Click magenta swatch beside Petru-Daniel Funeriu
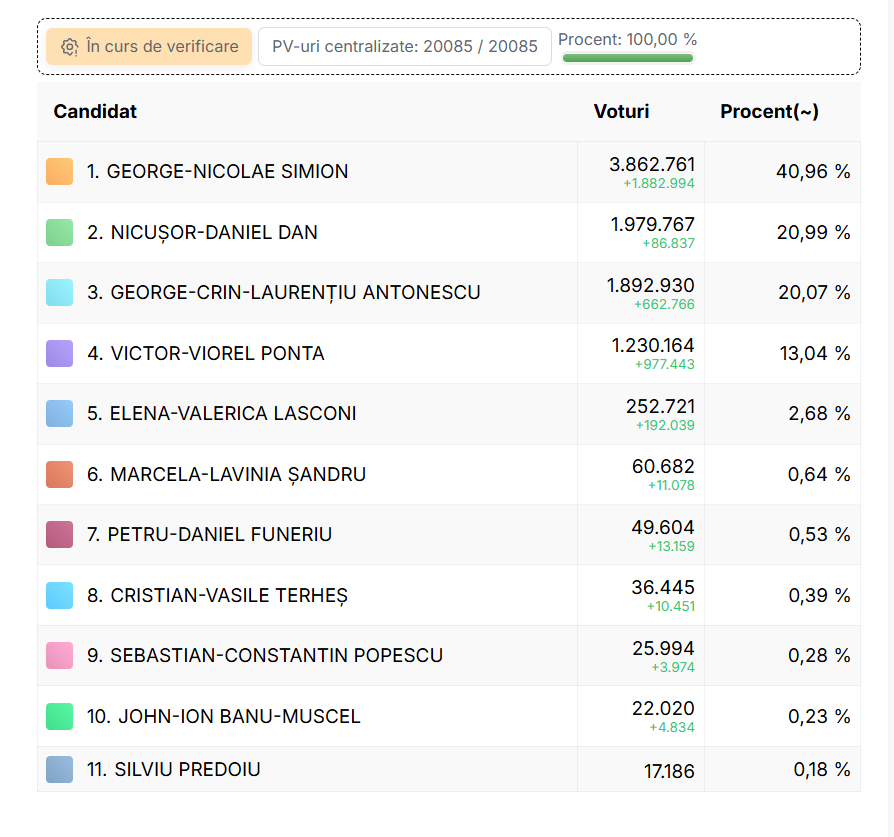 click(x=60, y=535)
